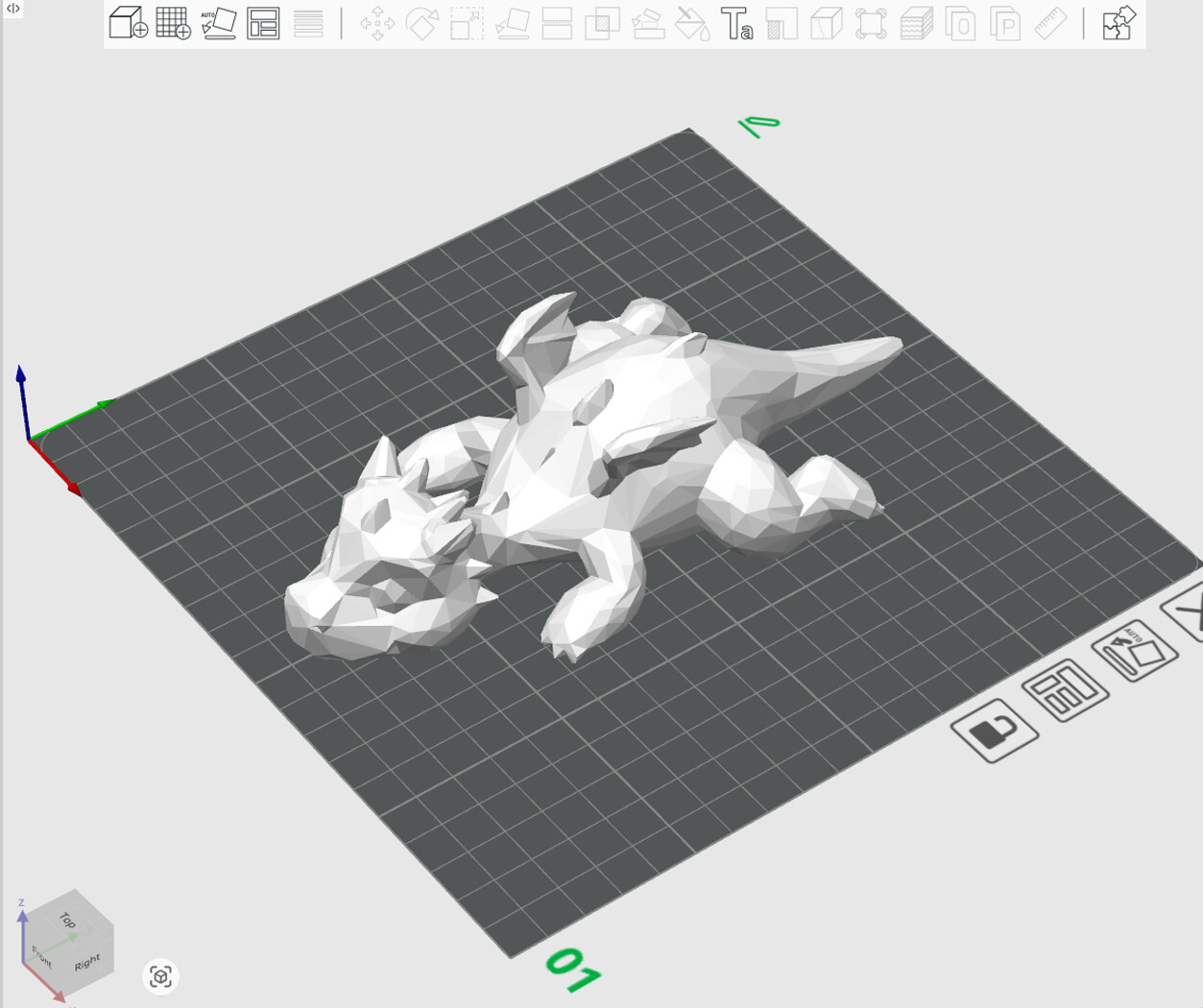
Task: Select the Scale resize tool icon
Action: point(467,23)
